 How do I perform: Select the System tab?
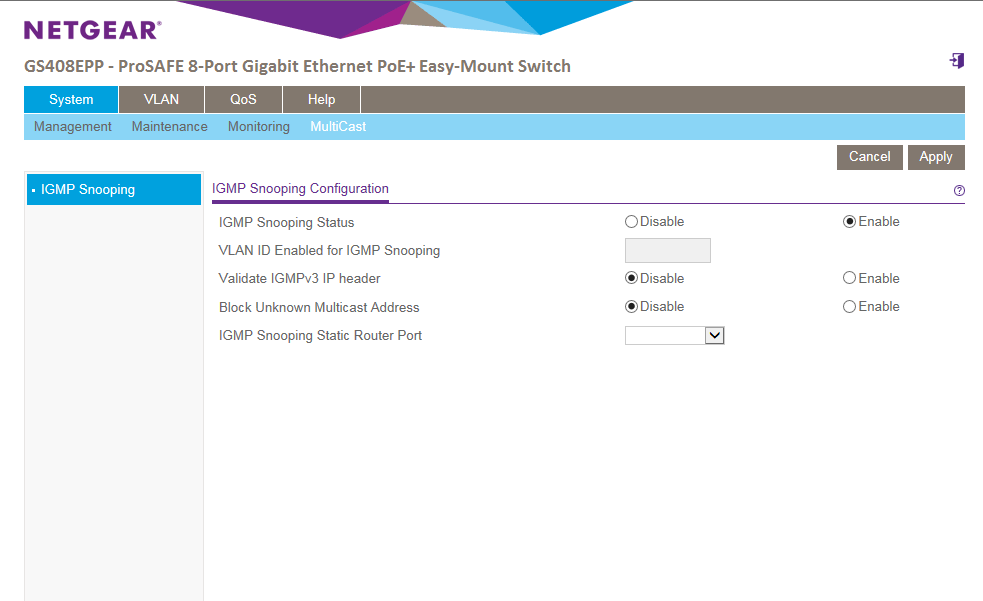tap(71, 100)
